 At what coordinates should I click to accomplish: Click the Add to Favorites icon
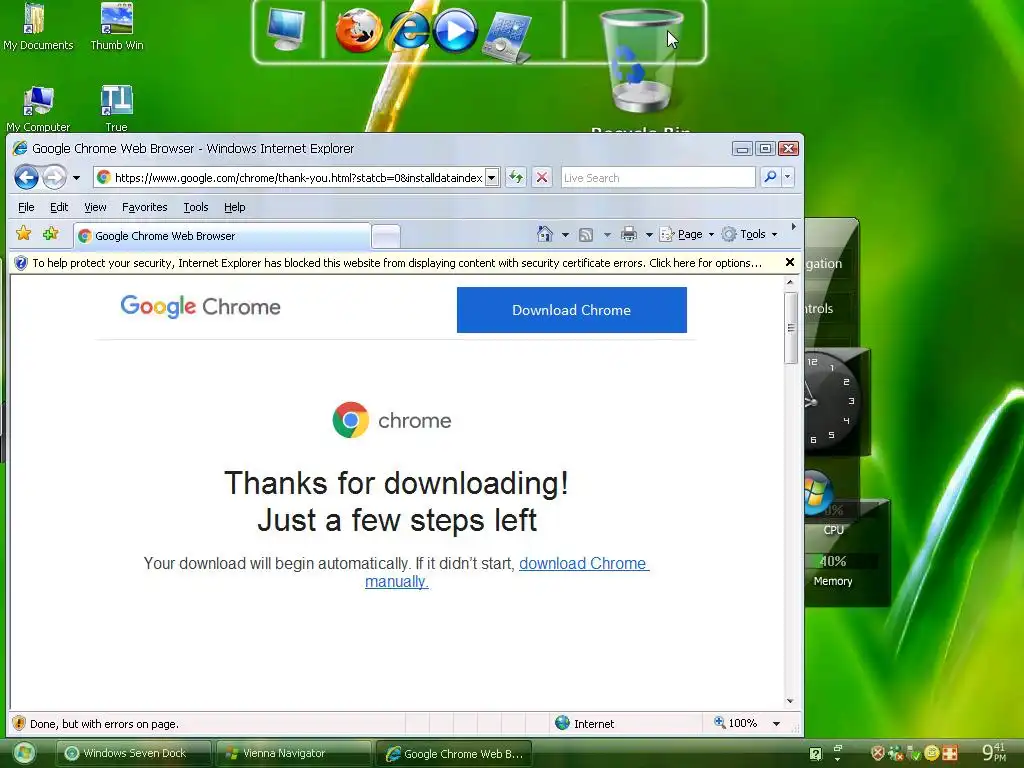tap(50, 234)
